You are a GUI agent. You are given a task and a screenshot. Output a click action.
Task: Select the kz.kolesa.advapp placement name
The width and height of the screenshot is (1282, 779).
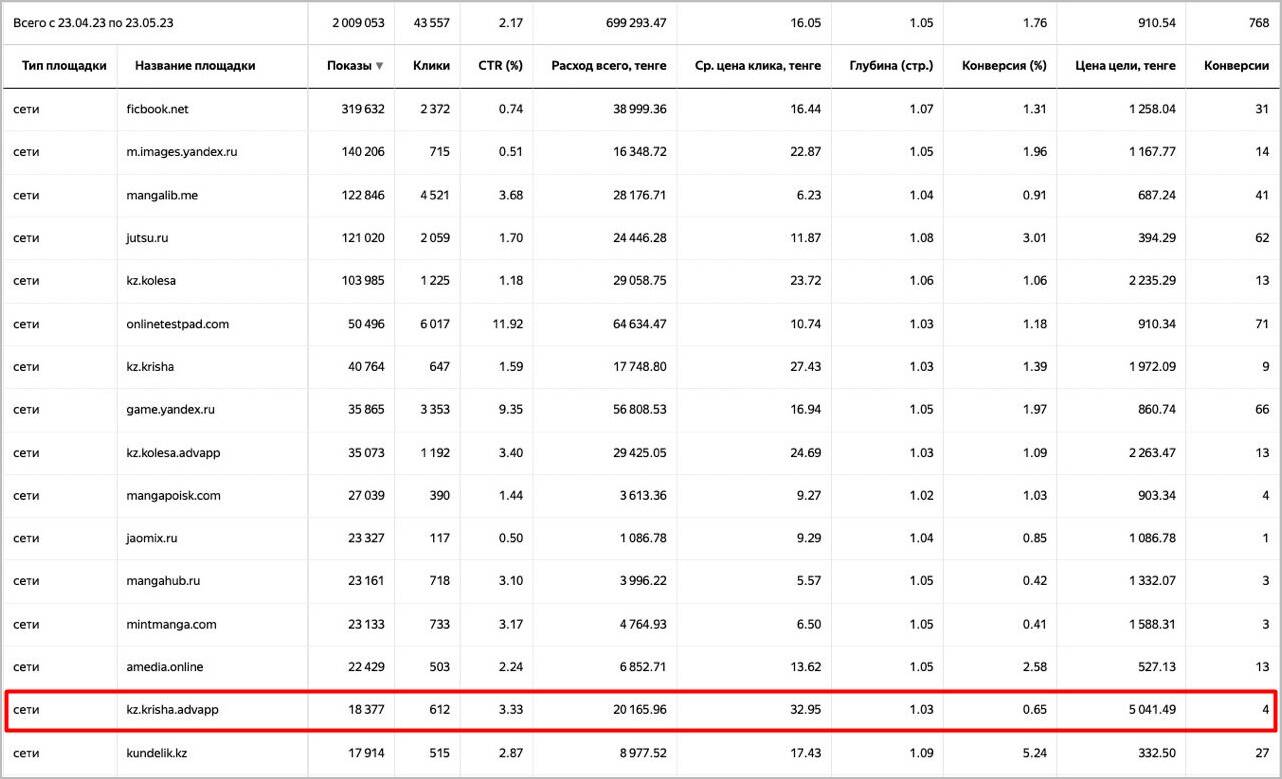173,453
